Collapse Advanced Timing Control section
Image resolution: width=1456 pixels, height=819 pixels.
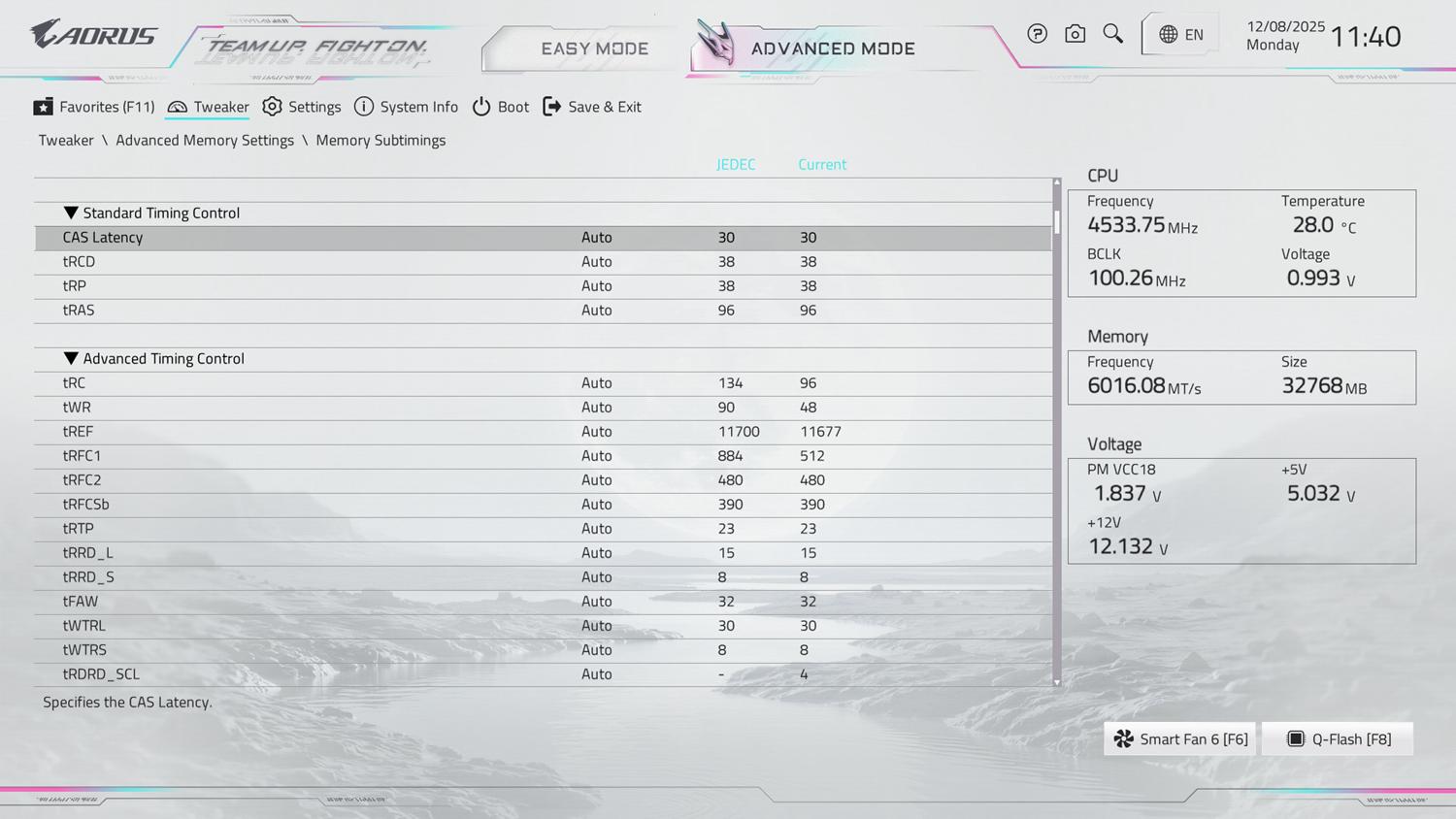point(71,358)
